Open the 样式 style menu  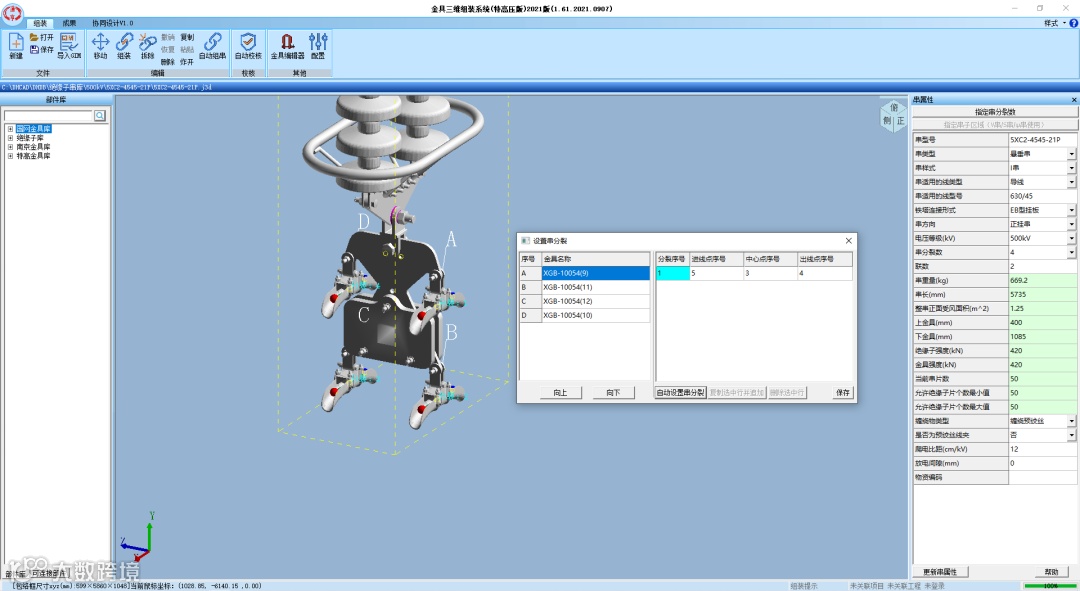coord(1054,23)
